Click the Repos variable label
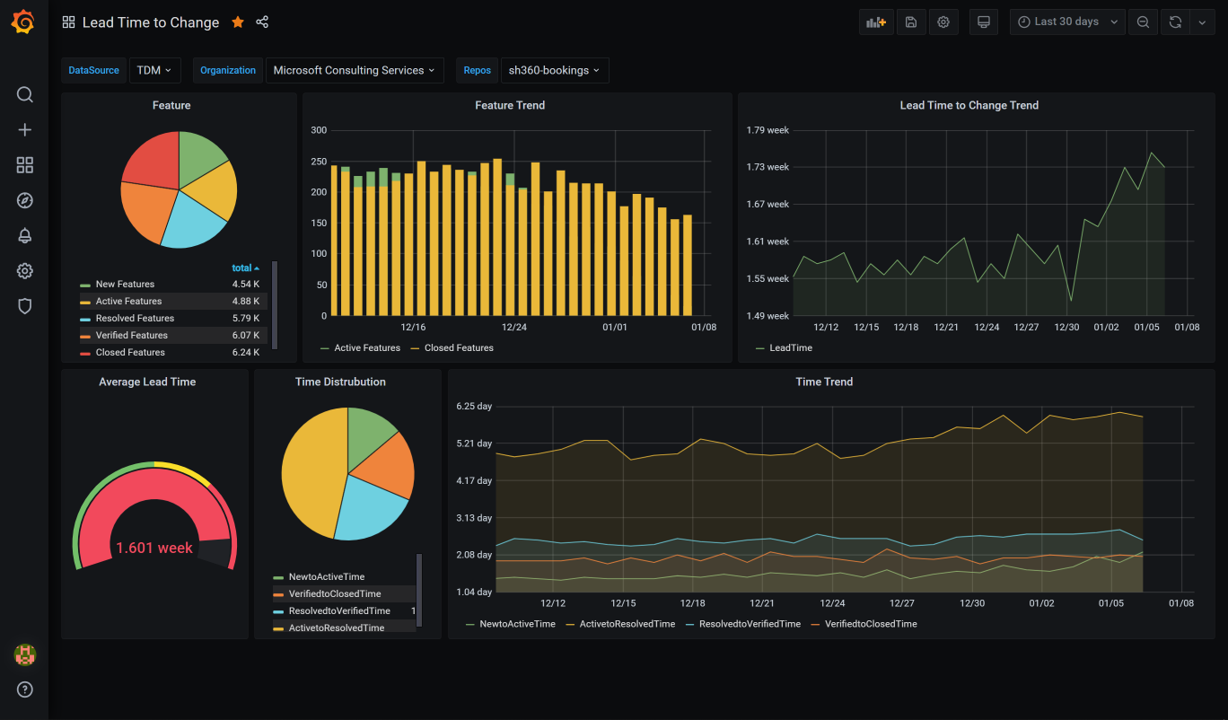The height and width of the screenshot is (720, 1228). [x=477, y=70]
